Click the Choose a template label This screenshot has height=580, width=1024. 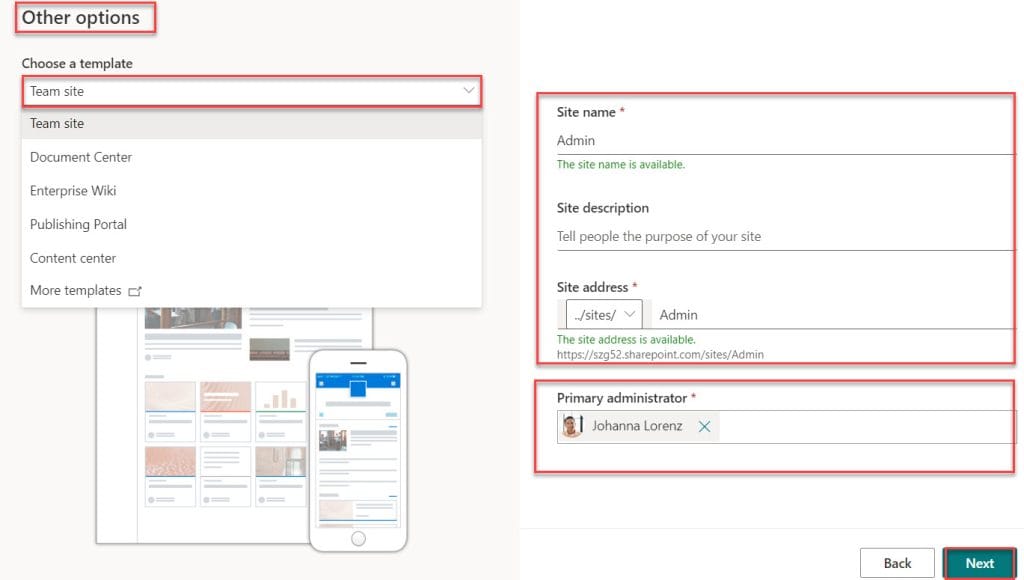coord(77,63)
